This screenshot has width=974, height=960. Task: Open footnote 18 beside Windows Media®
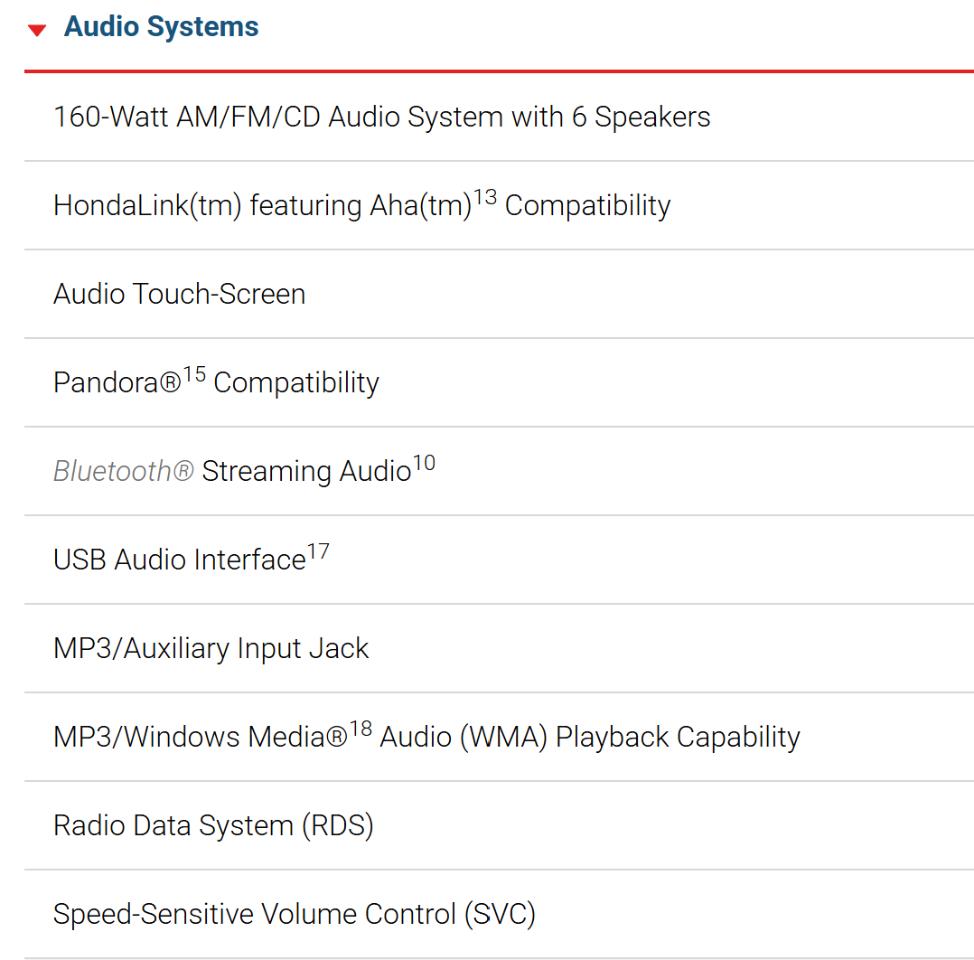[360, 728]
